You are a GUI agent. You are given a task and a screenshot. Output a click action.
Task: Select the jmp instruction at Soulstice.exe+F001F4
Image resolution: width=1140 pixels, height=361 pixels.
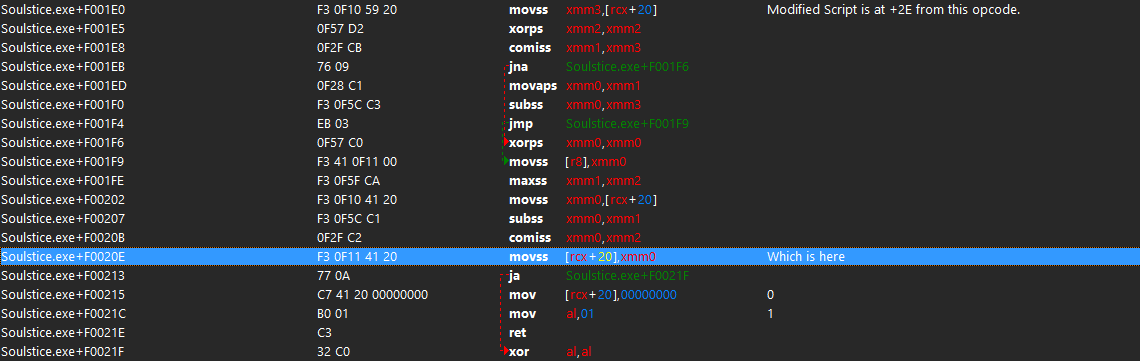click(521, 123)
